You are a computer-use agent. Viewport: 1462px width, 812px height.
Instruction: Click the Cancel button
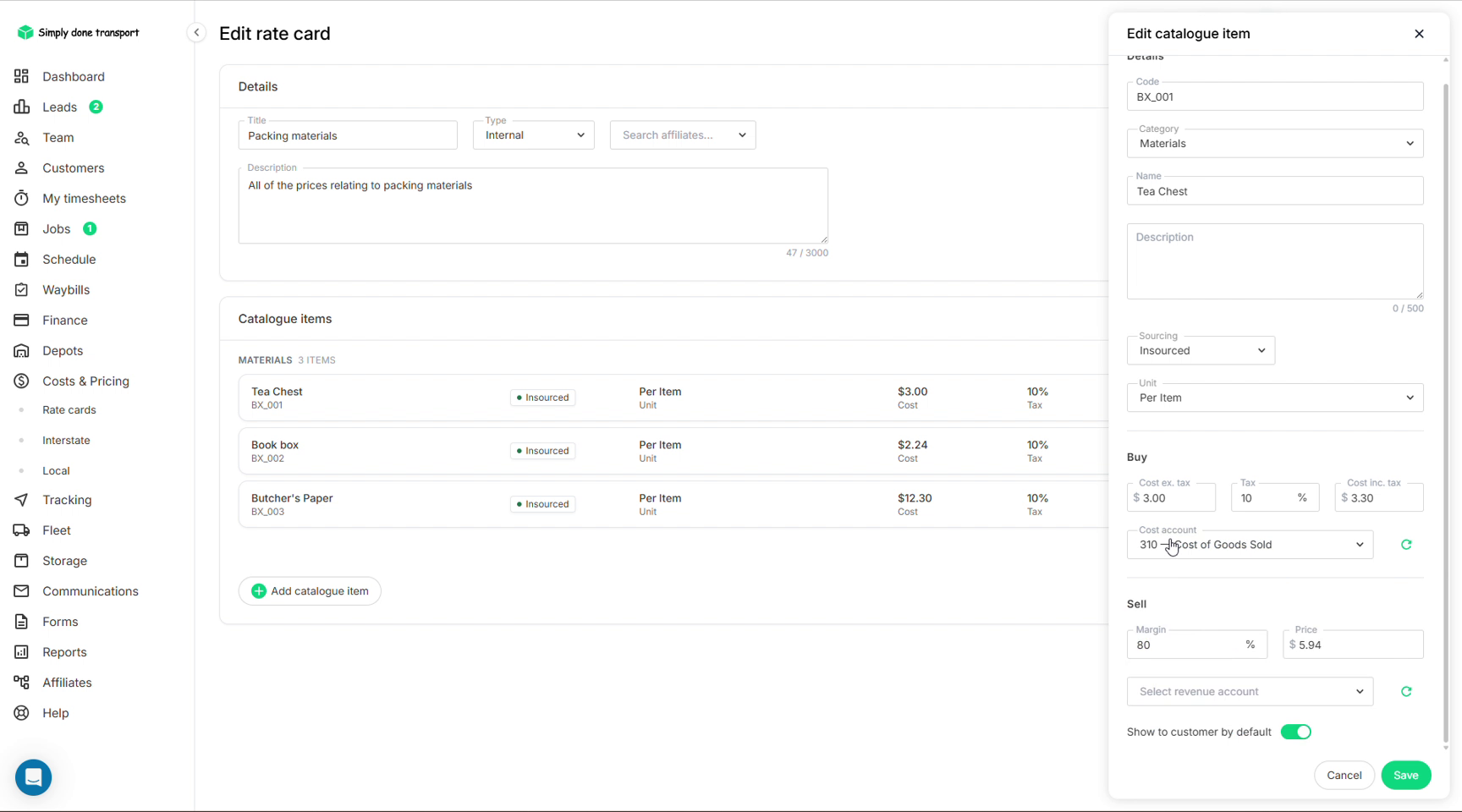click(x=1344, y=776)
